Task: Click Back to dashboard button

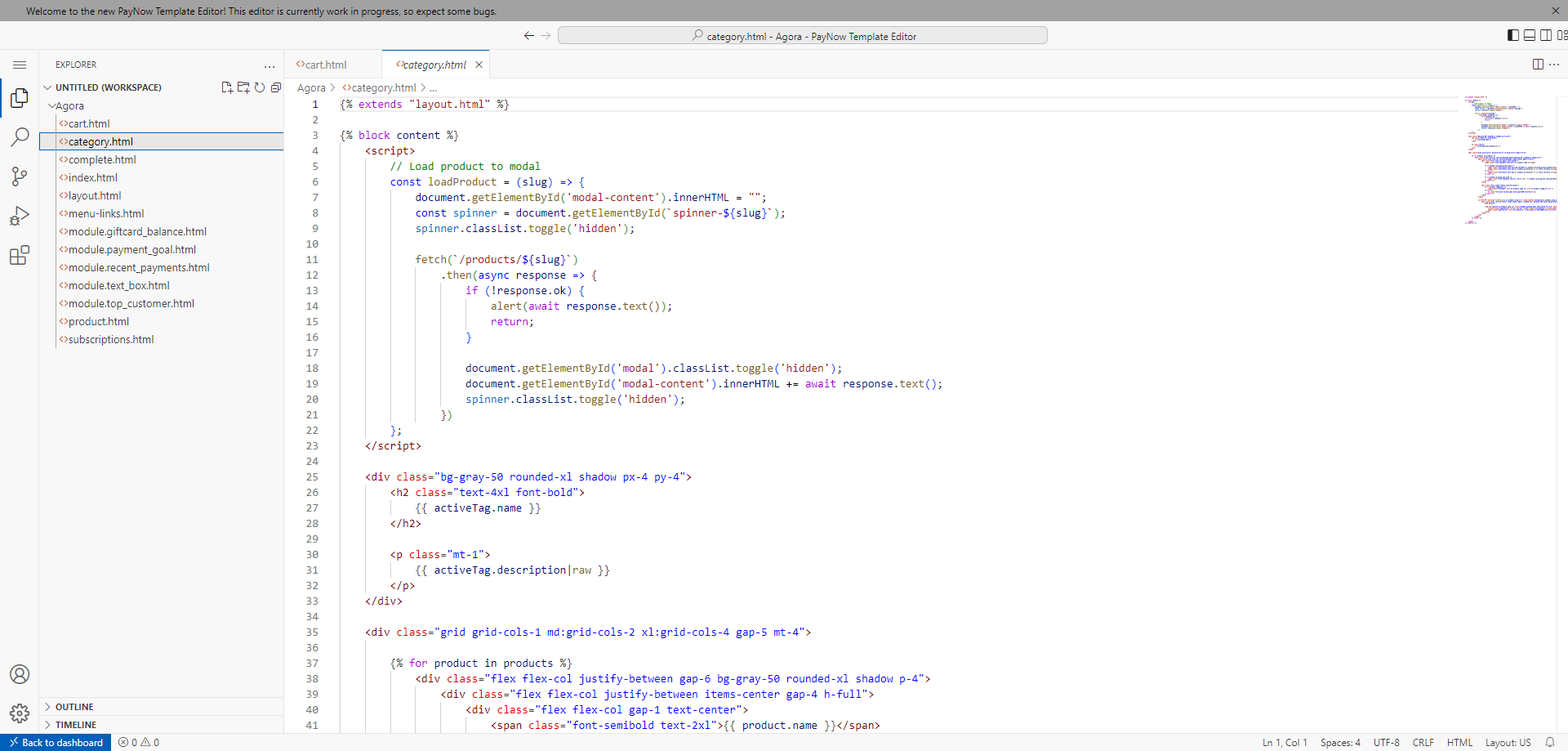Action: 56,742
